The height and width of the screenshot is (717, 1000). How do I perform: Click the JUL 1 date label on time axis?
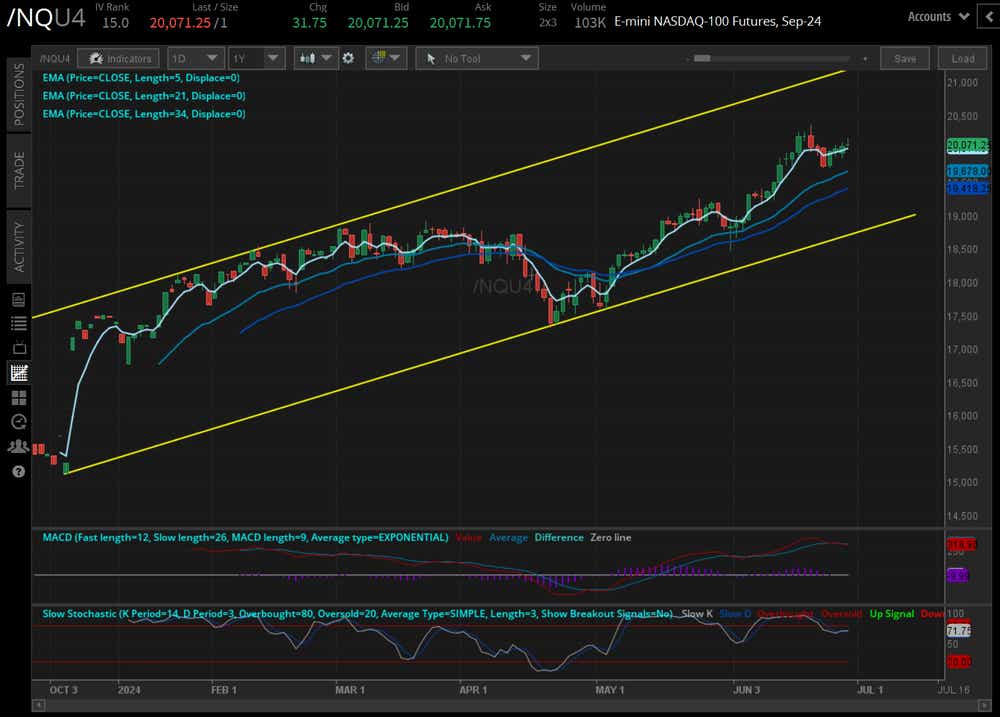tap(870, 690)
